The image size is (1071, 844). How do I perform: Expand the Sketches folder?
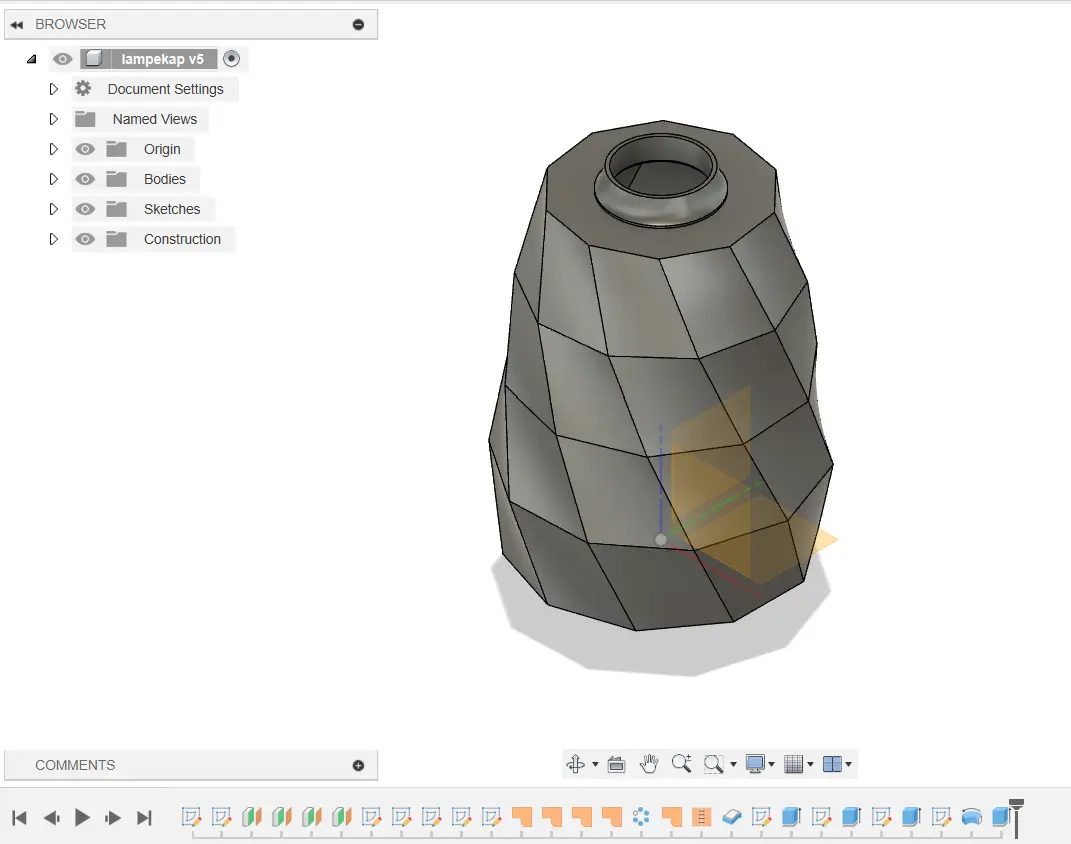[53, 209]
